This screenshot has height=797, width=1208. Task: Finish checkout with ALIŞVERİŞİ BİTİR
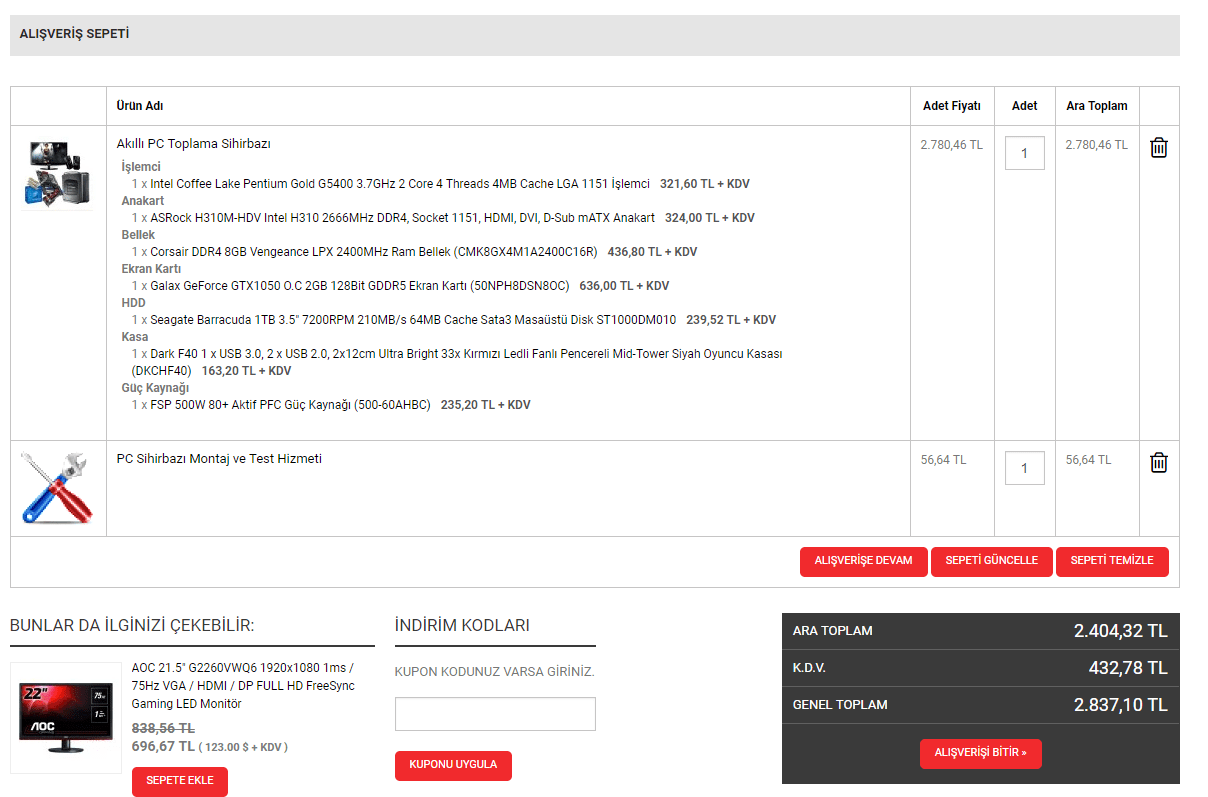coord(981,754)
